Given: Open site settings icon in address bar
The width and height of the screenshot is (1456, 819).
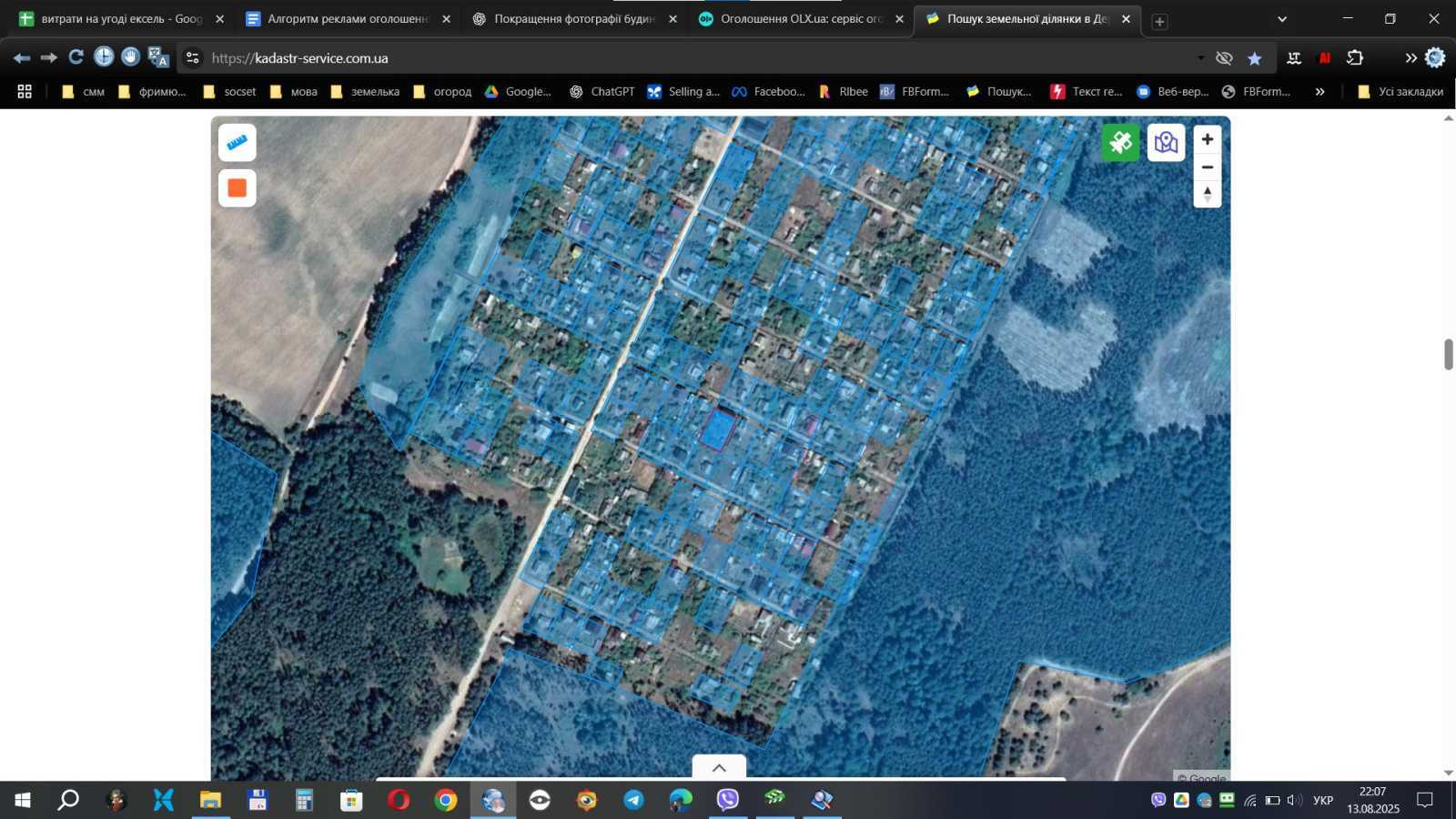Looking at the screenshot, I should 192,58.
